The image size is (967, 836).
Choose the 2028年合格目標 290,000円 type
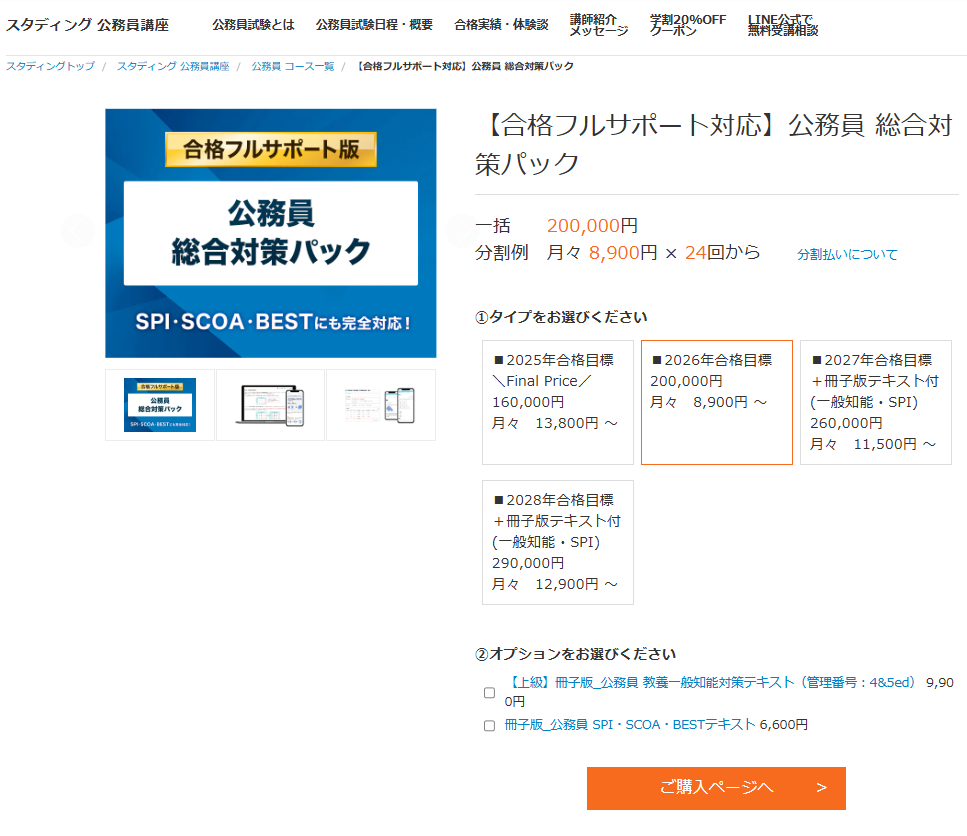[x=558, y=542]
